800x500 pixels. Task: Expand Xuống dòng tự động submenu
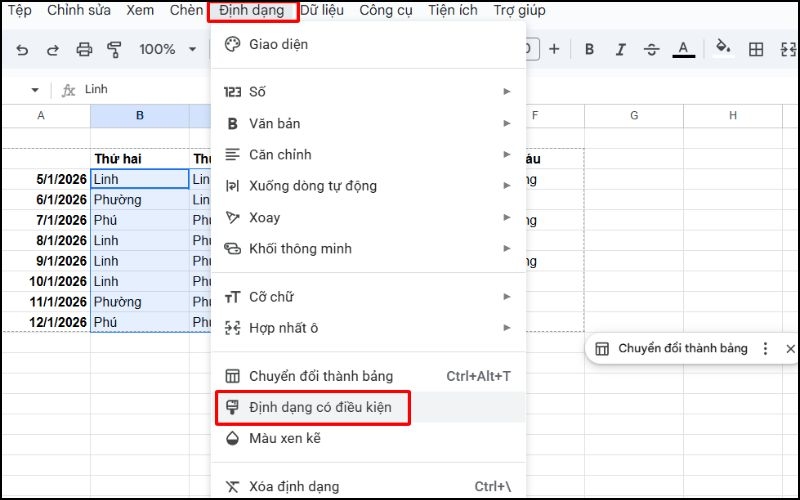pos(368,186)
